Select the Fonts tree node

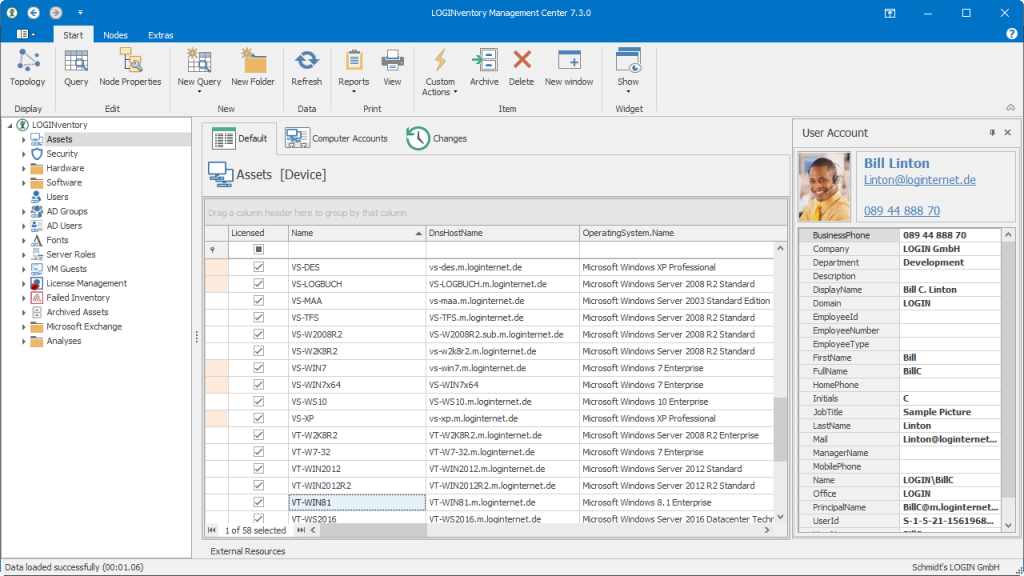pos(57,240)
